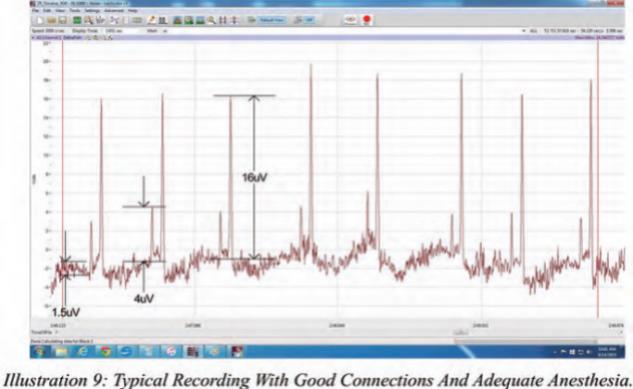Click the Open folder toolbar icon
Viewport: 633px width, 389px height.
(51, 20)
